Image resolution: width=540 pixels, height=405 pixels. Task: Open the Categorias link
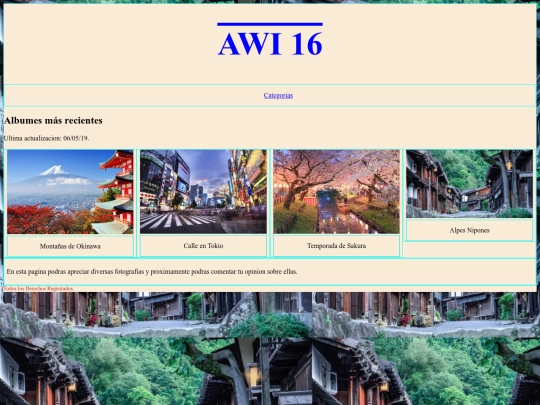pyautogui.click(x=278, y=95)
